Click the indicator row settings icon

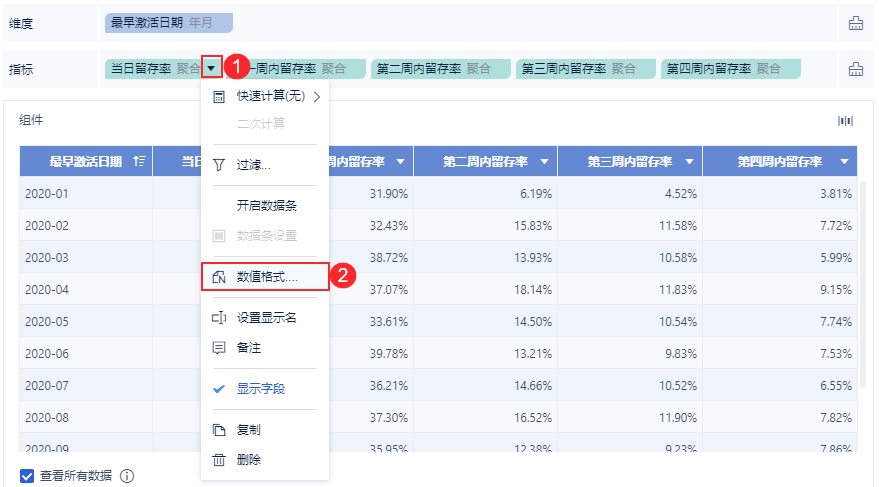click(855, 69)
